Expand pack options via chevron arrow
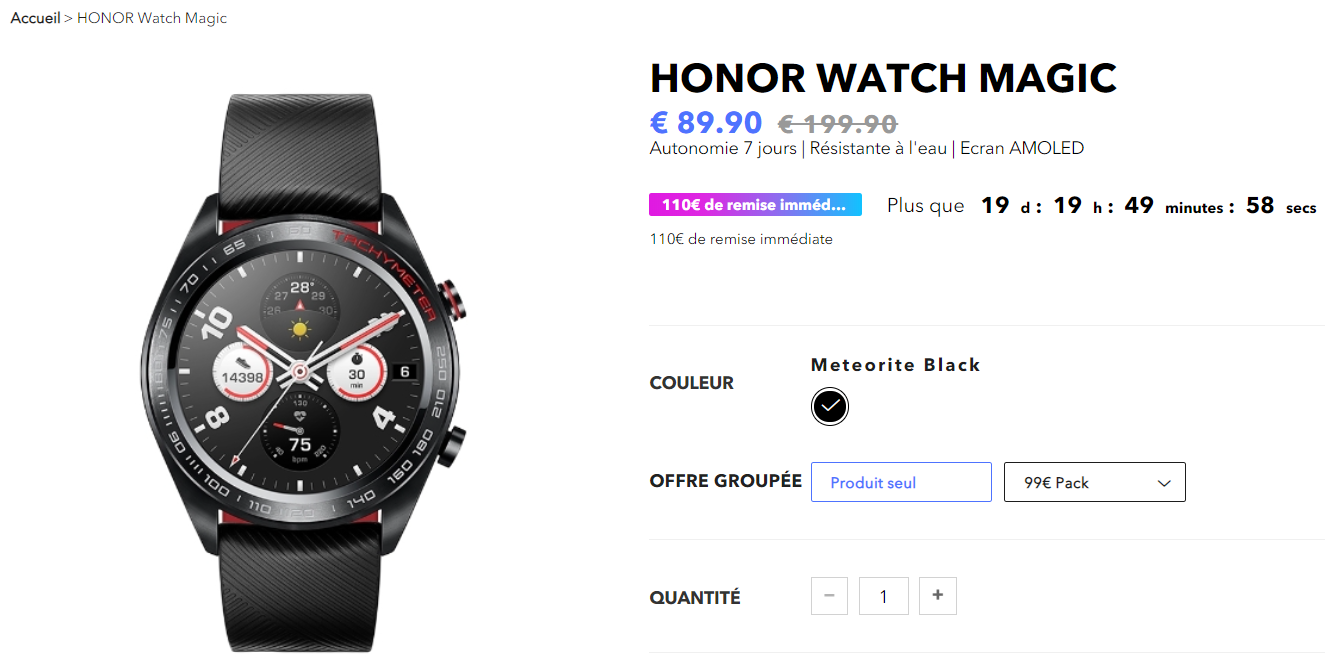This screenshot has width=1325, height=666. 1164,483
